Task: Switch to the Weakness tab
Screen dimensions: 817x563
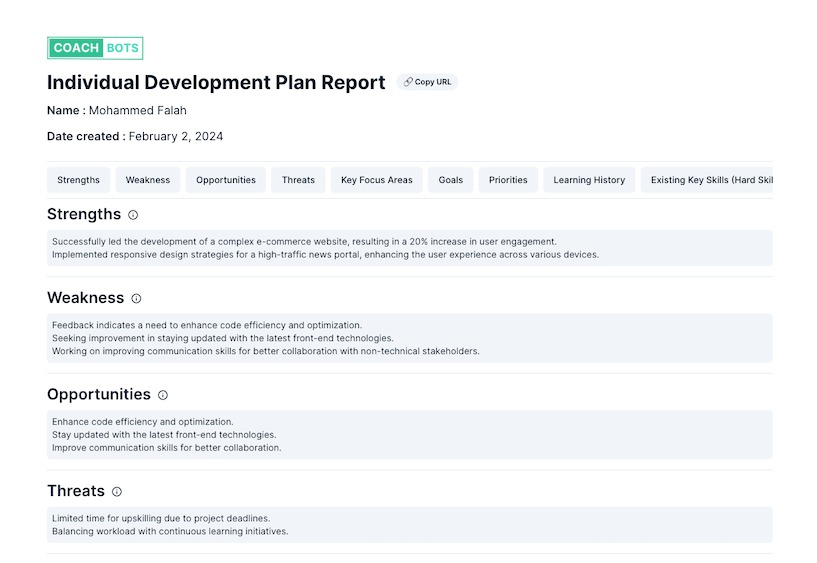Action: click(148, 180)
